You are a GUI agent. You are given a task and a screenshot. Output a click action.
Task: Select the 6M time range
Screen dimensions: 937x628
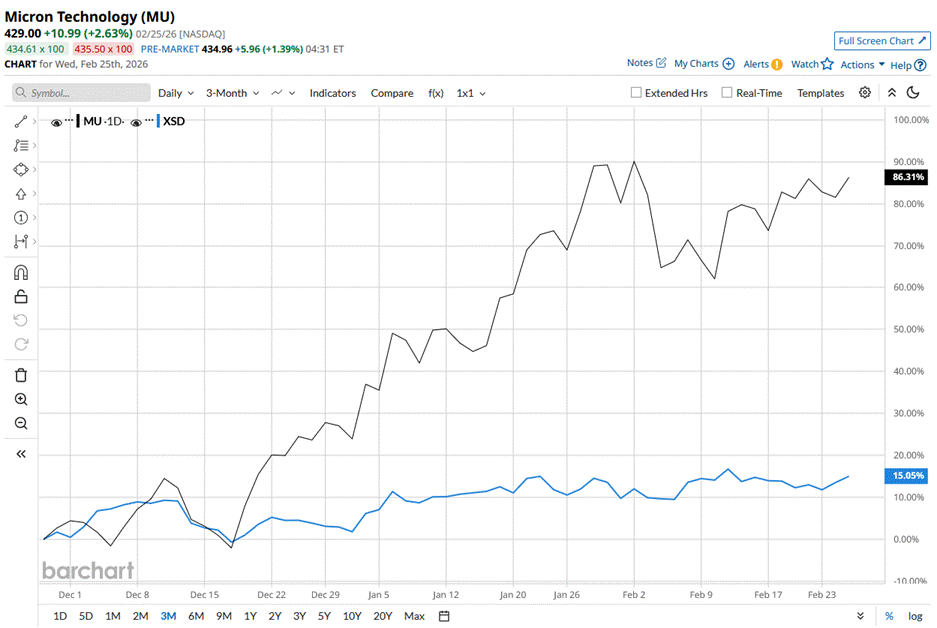point(196,616)
